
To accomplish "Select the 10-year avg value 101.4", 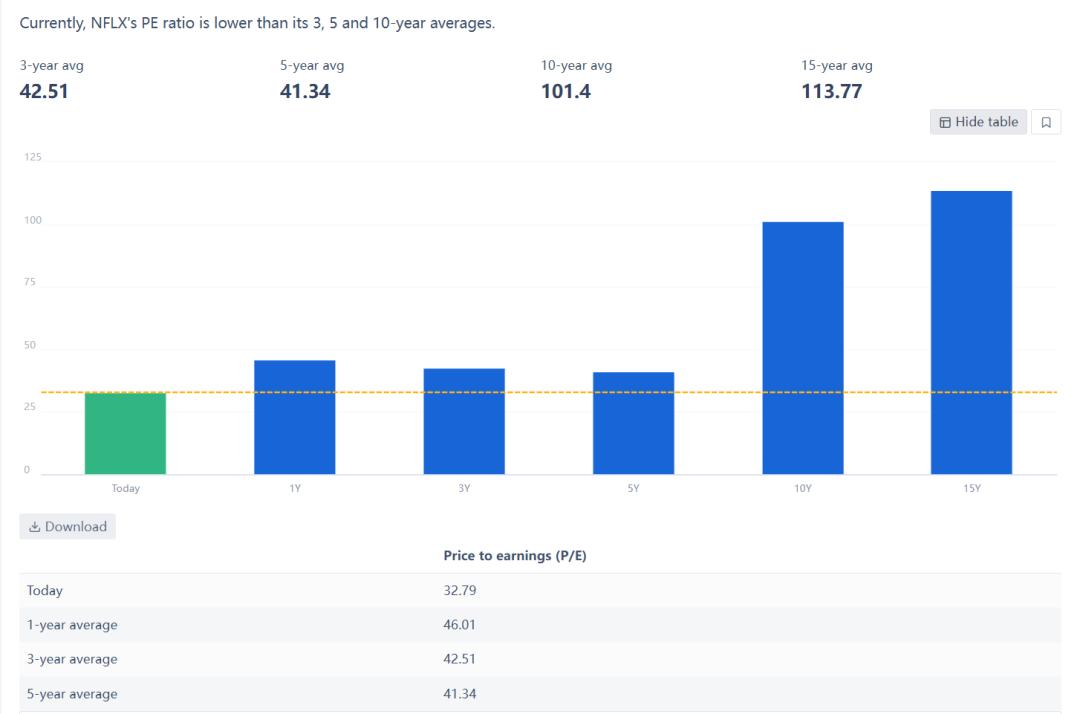I will click(566, 92).
